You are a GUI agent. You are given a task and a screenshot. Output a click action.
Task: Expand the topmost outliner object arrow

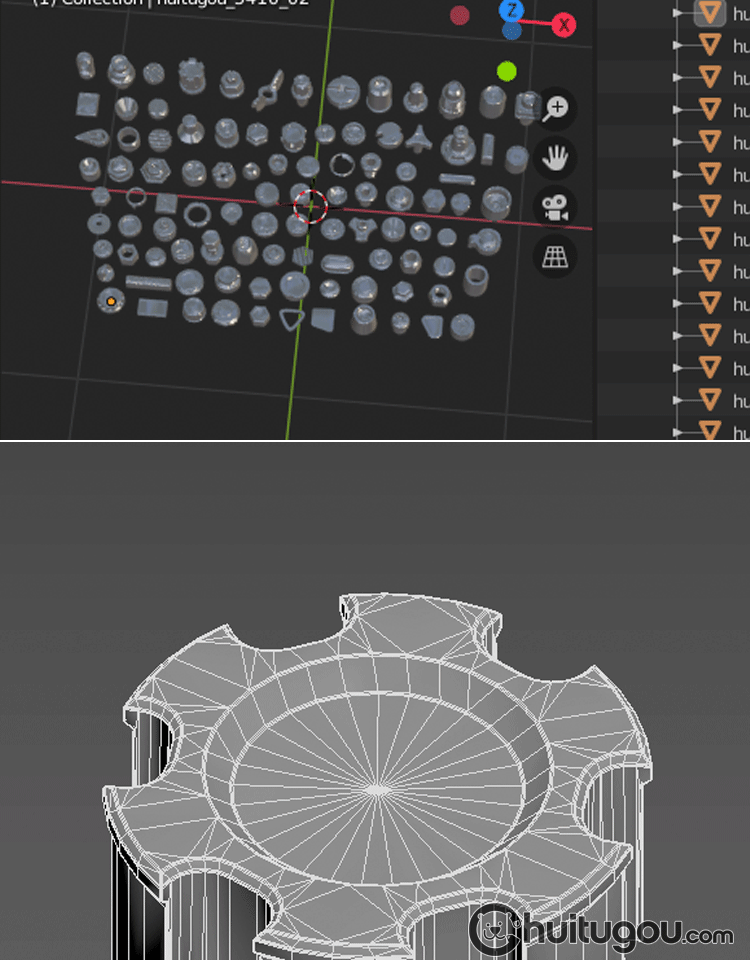(678, 12)
